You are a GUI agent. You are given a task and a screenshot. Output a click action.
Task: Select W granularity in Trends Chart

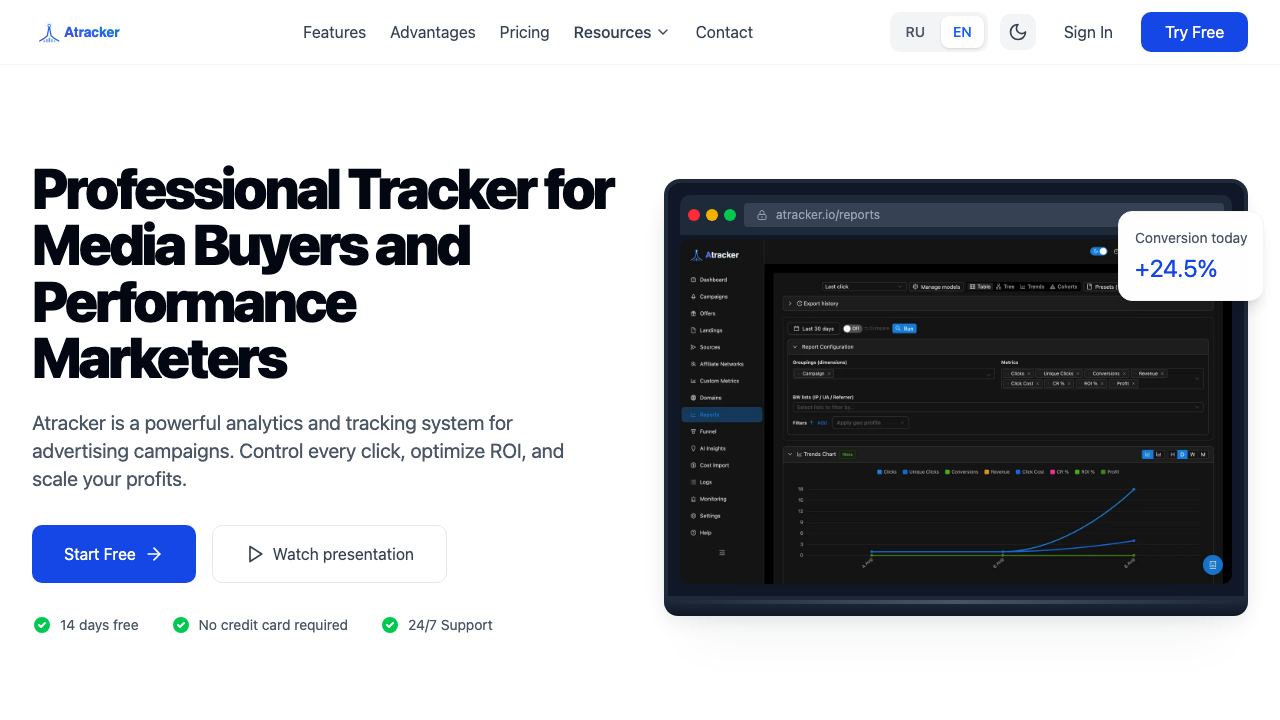pyautogui.click(x=1193, y=454)
